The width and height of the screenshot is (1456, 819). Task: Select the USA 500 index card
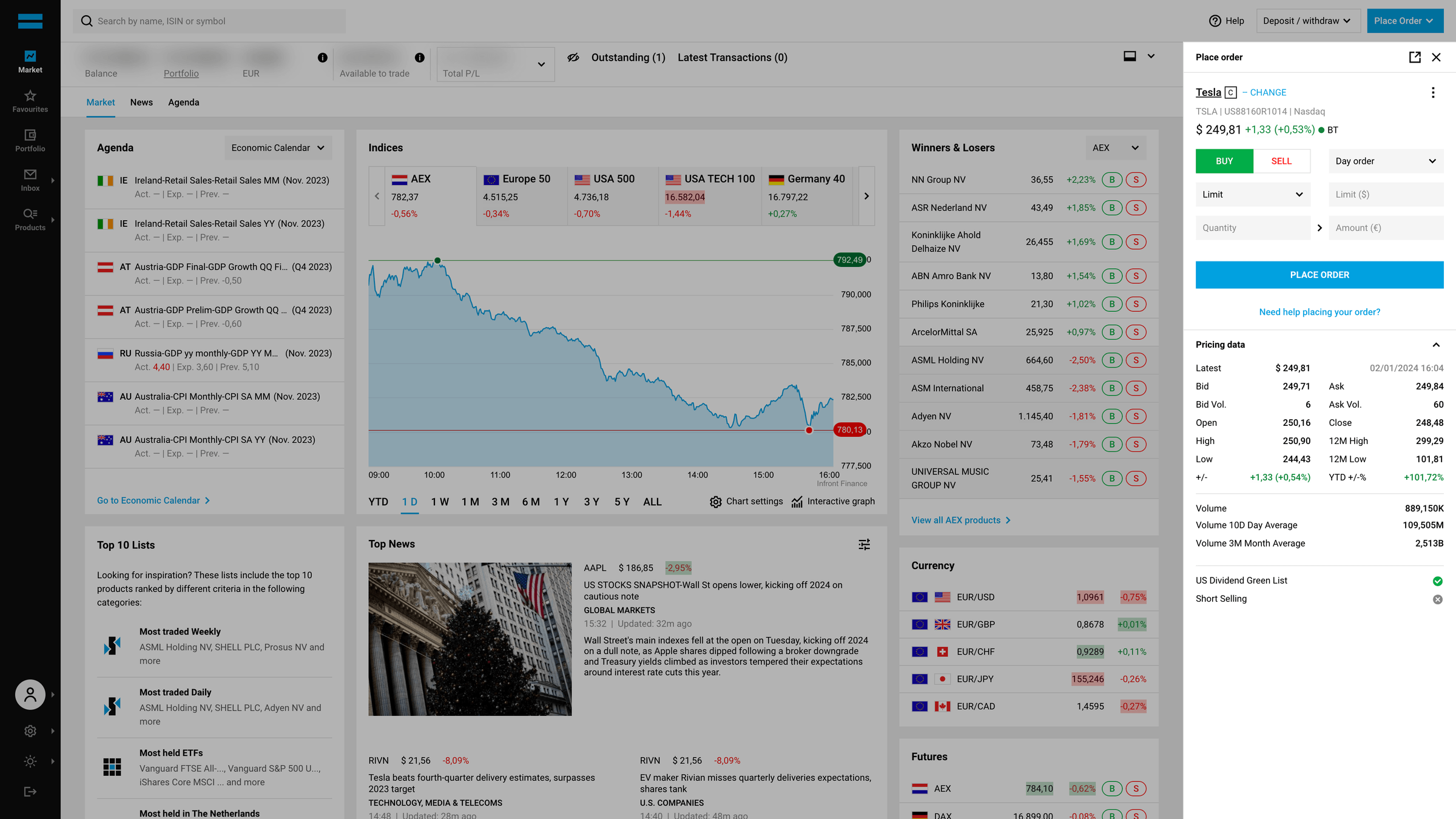pos(613,196)
